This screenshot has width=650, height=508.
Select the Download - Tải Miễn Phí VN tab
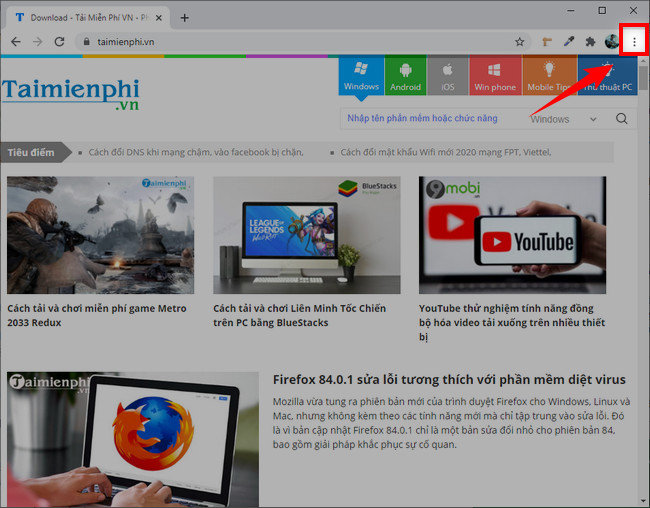87,18
